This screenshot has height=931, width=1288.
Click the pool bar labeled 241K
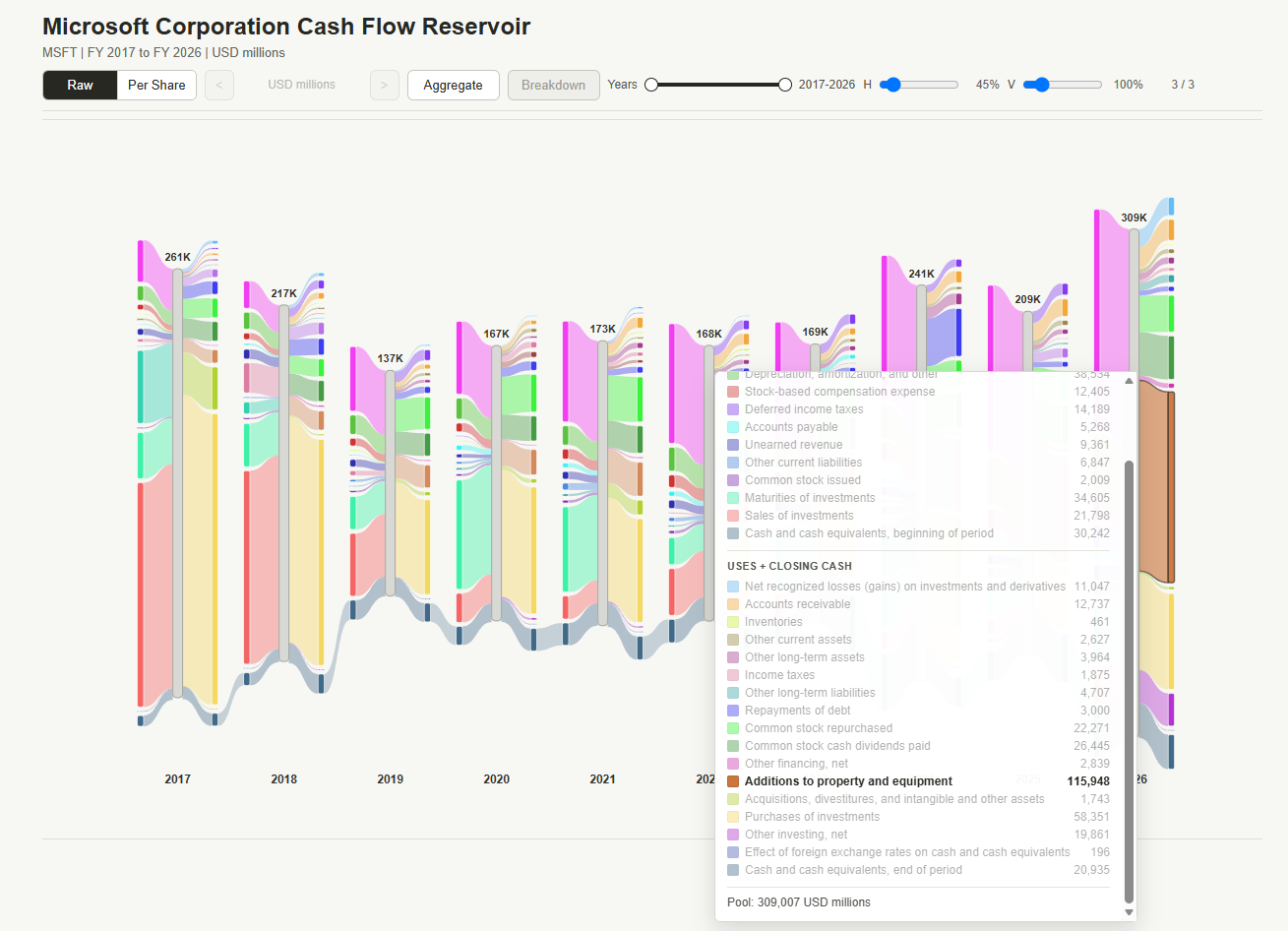922,328
